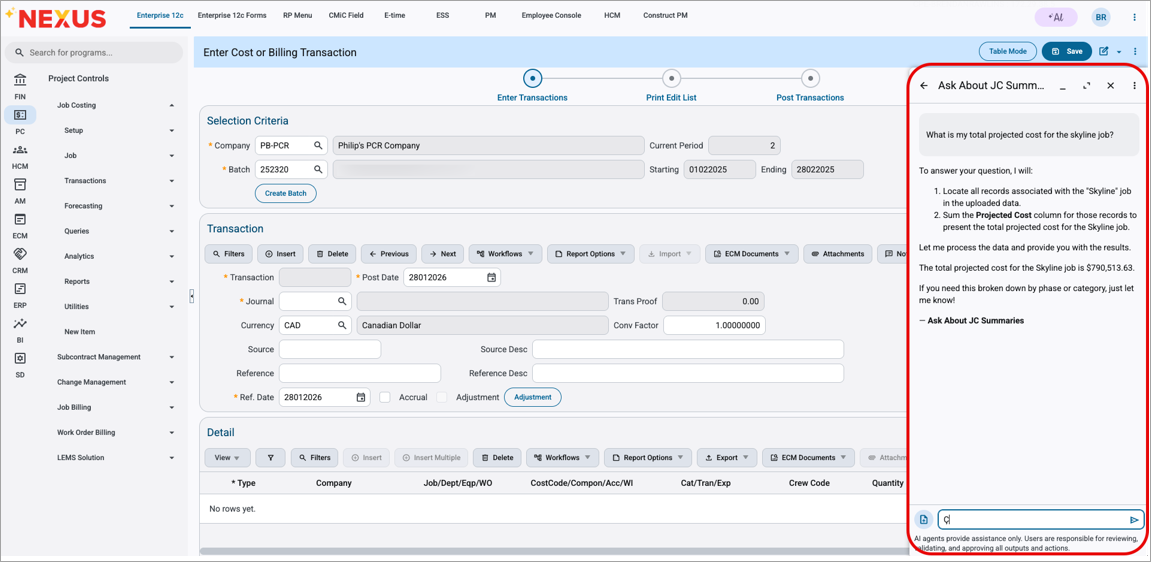Open Post Date calendar picker
Screen dimensions: 1151x562
click(492, 277)
